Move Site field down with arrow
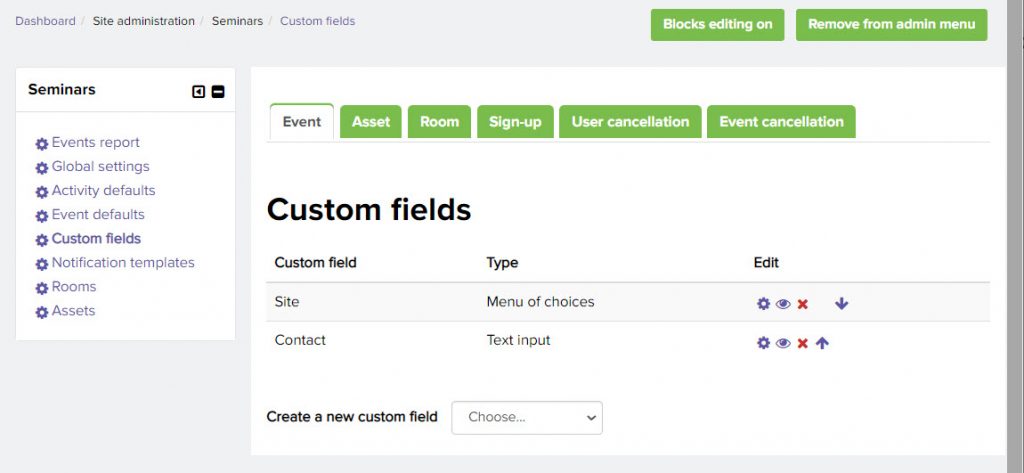 (841, 304)
